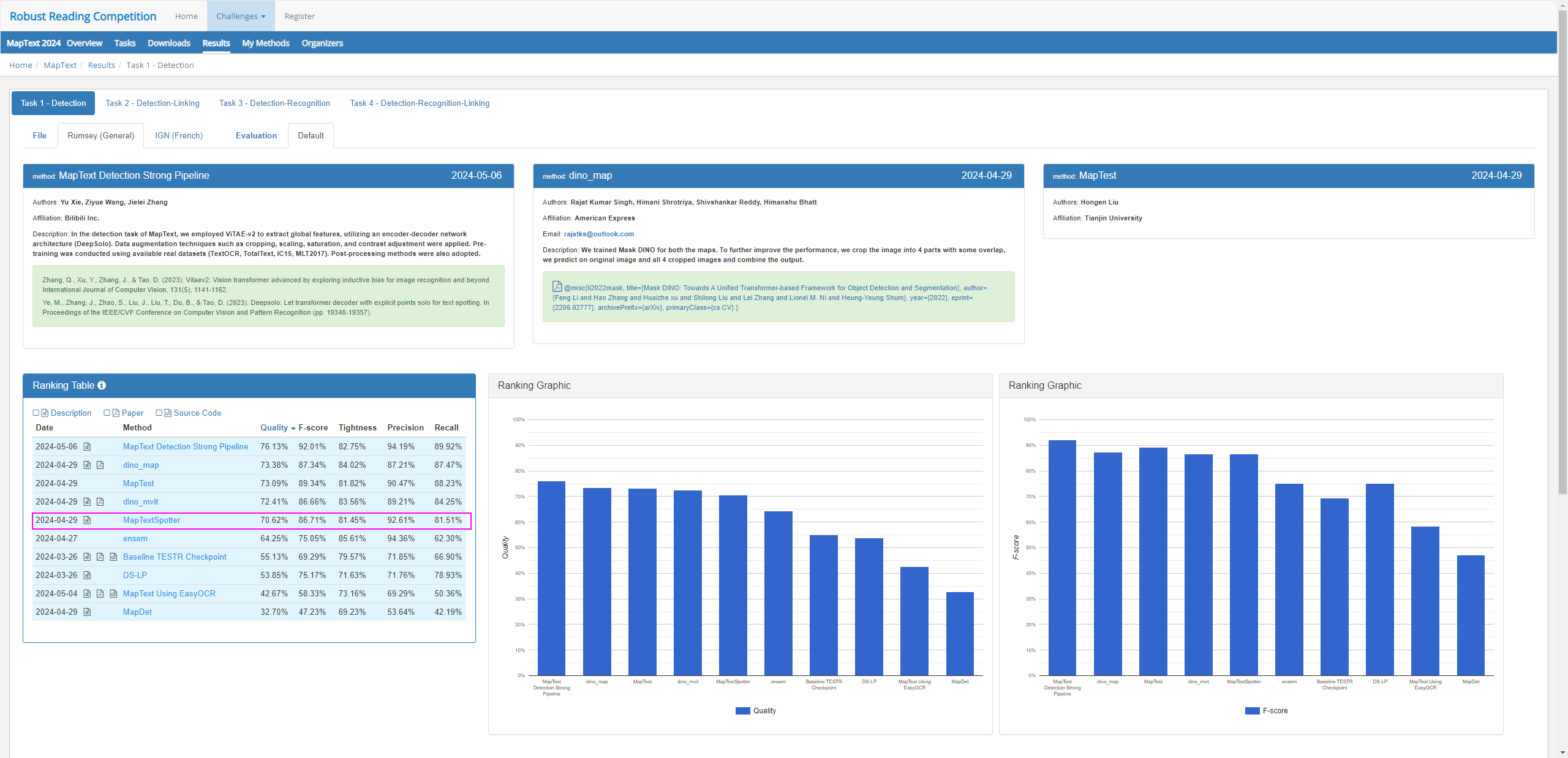Click the Results breadcrumb link
Image resolution: width=1568 pixels, height=758 pixels.
(x=101, y=65)
